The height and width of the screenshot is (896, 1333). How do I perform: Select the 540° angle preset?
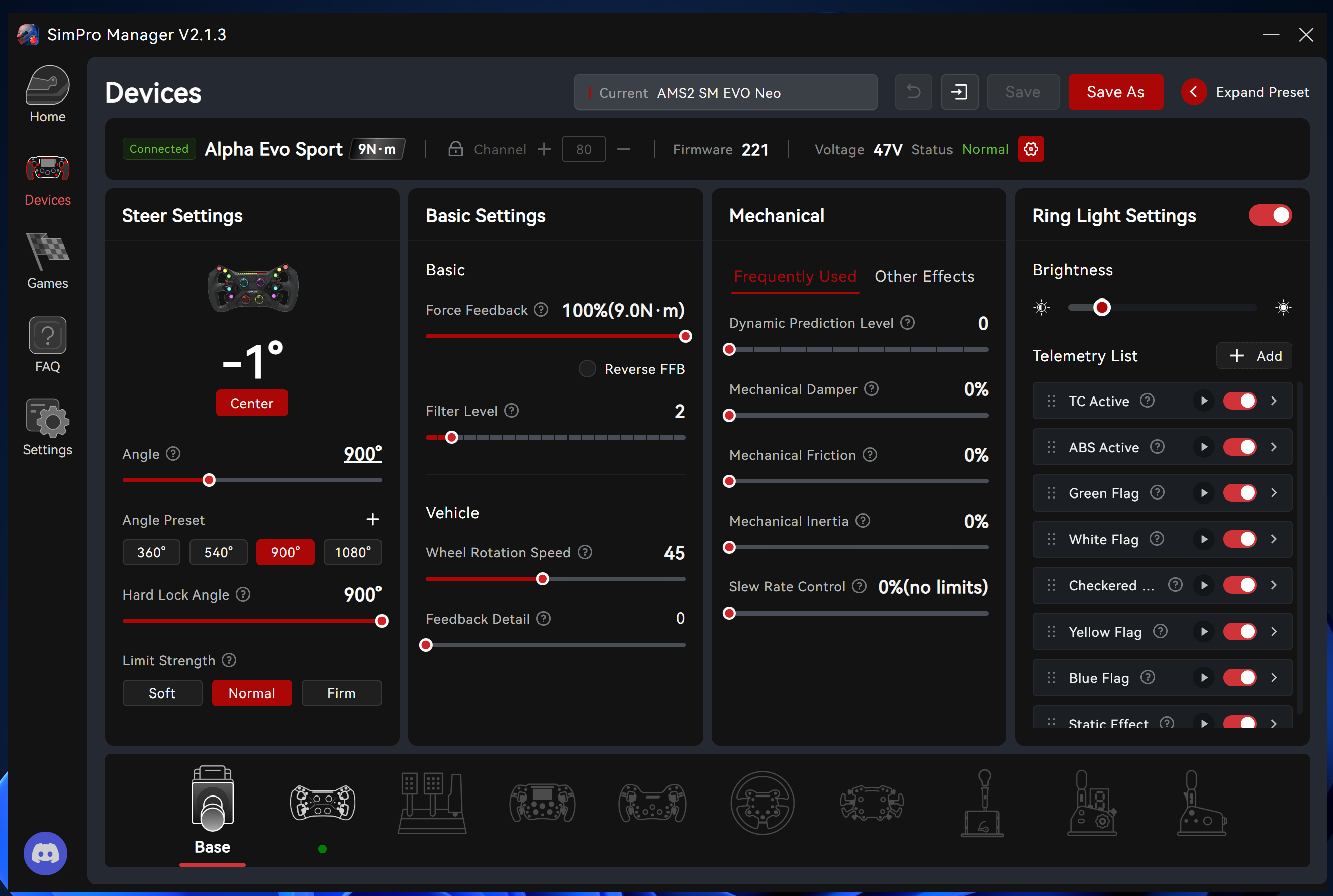point(218,552)
